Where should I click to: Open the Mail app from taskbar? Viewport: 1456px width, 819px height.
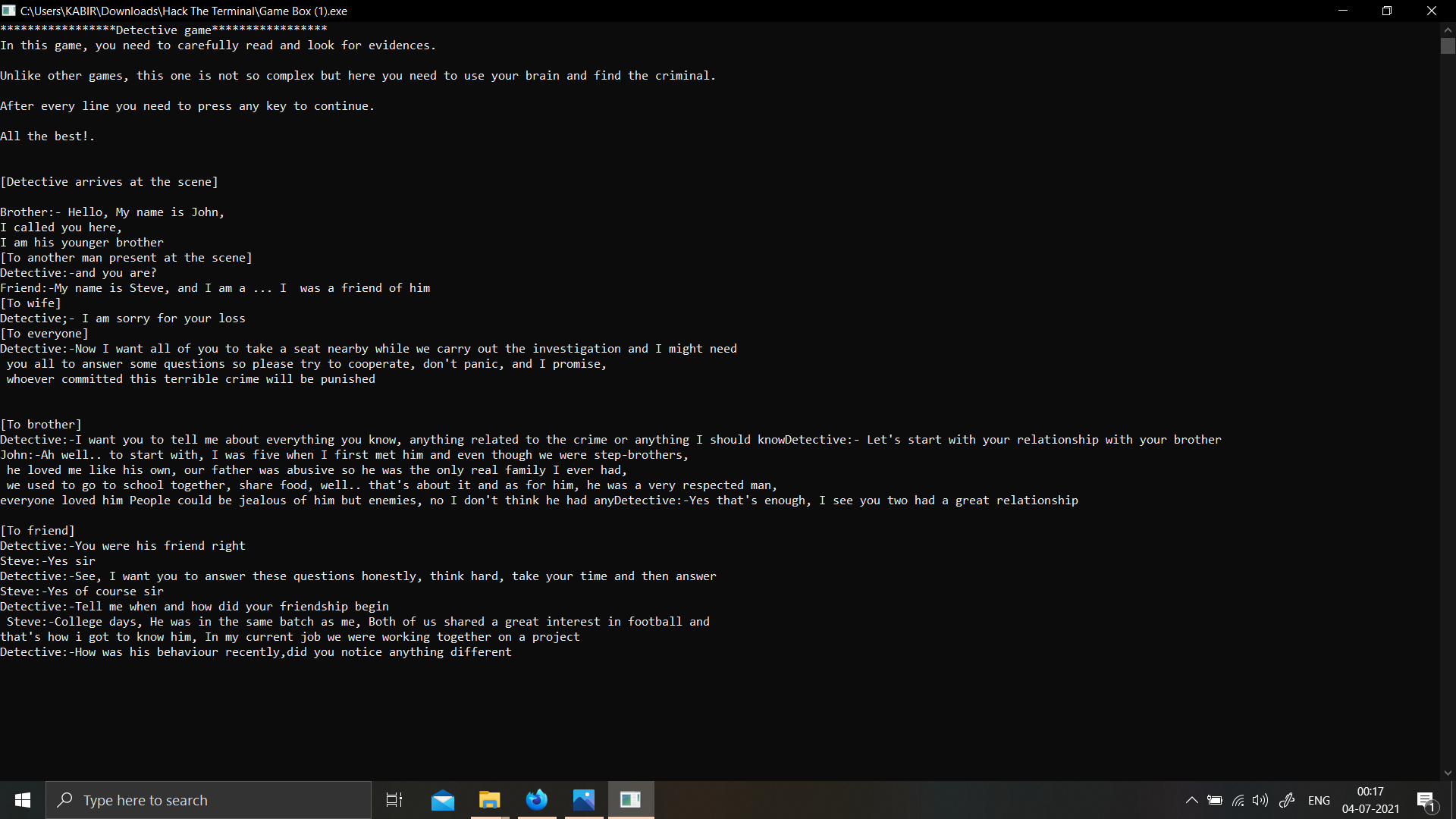click(442, 800)
